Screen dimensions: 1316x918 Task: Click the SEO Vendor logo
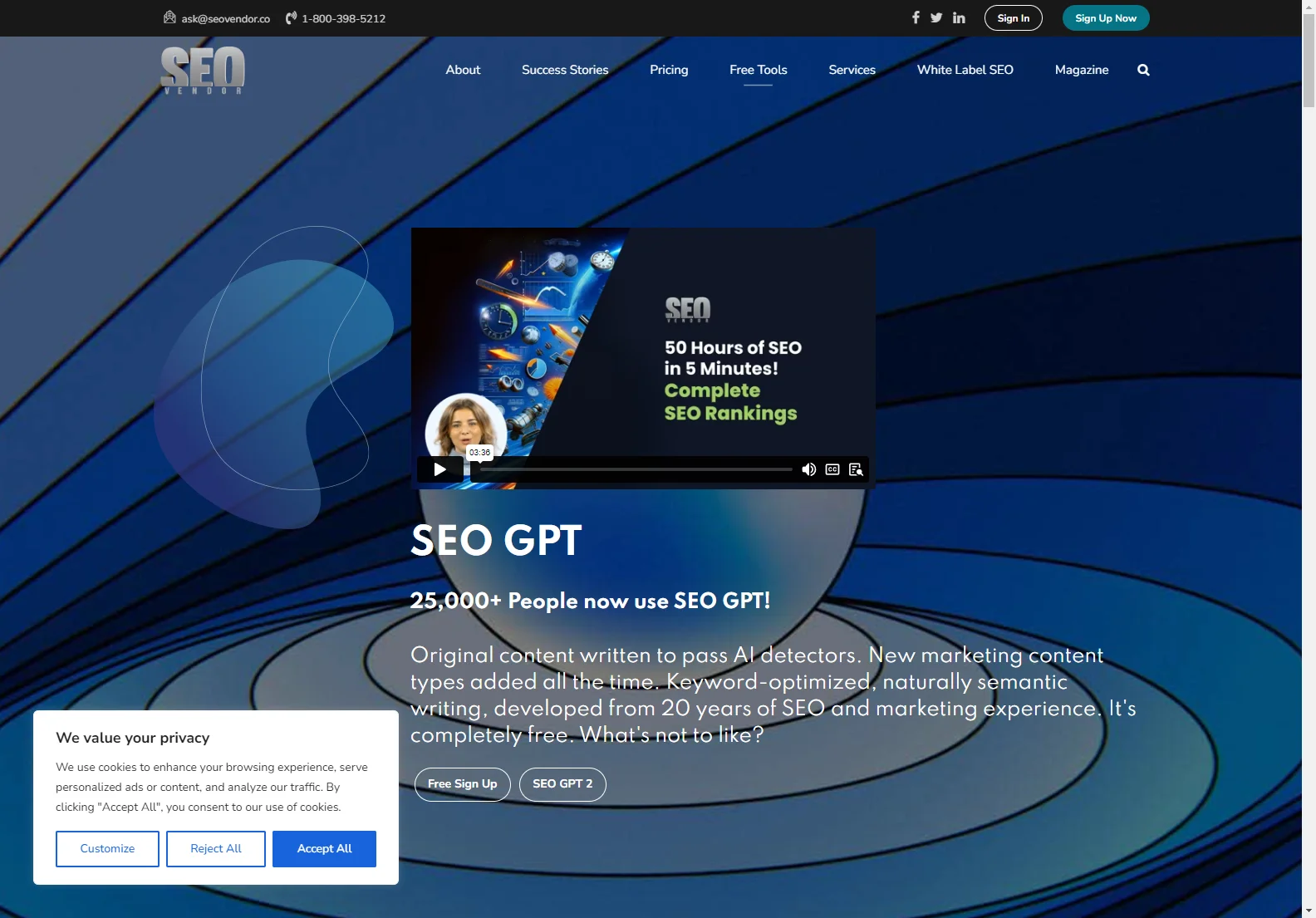tap(203, 70)
